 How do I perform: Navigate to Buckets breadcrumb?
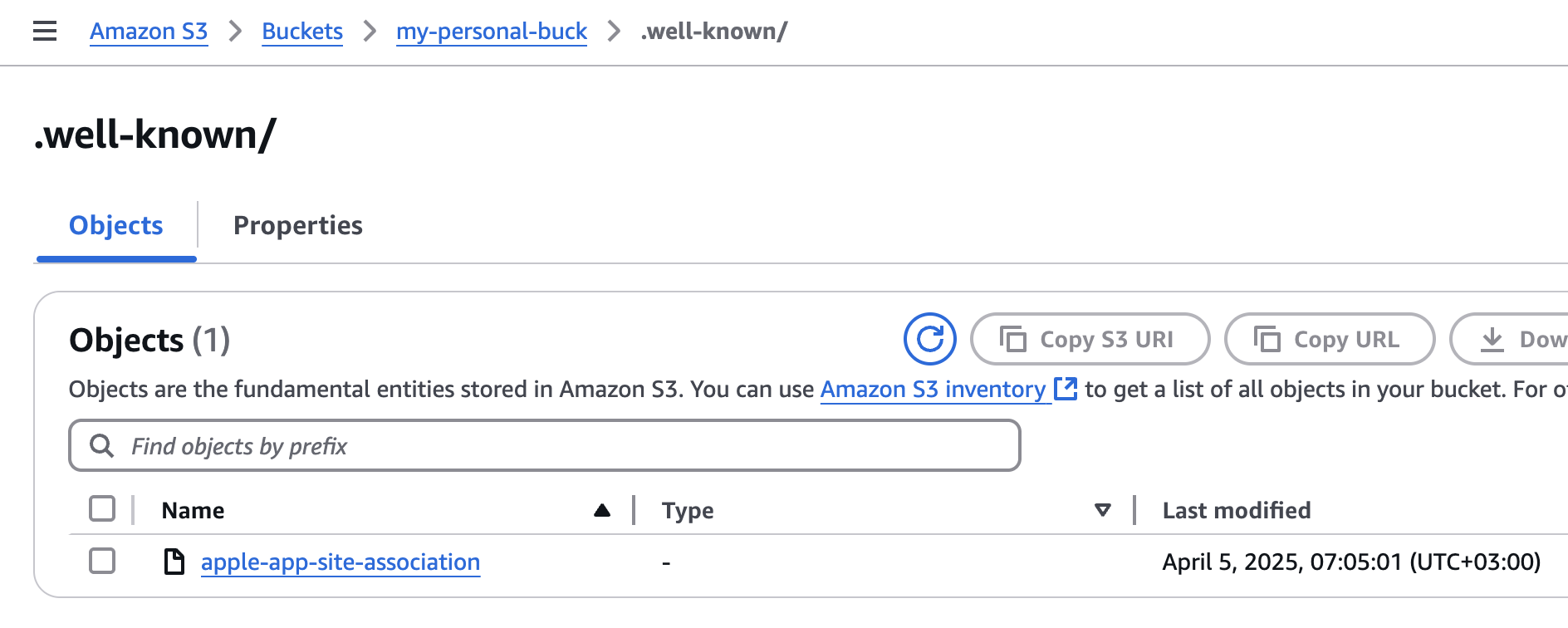[302, 32]
